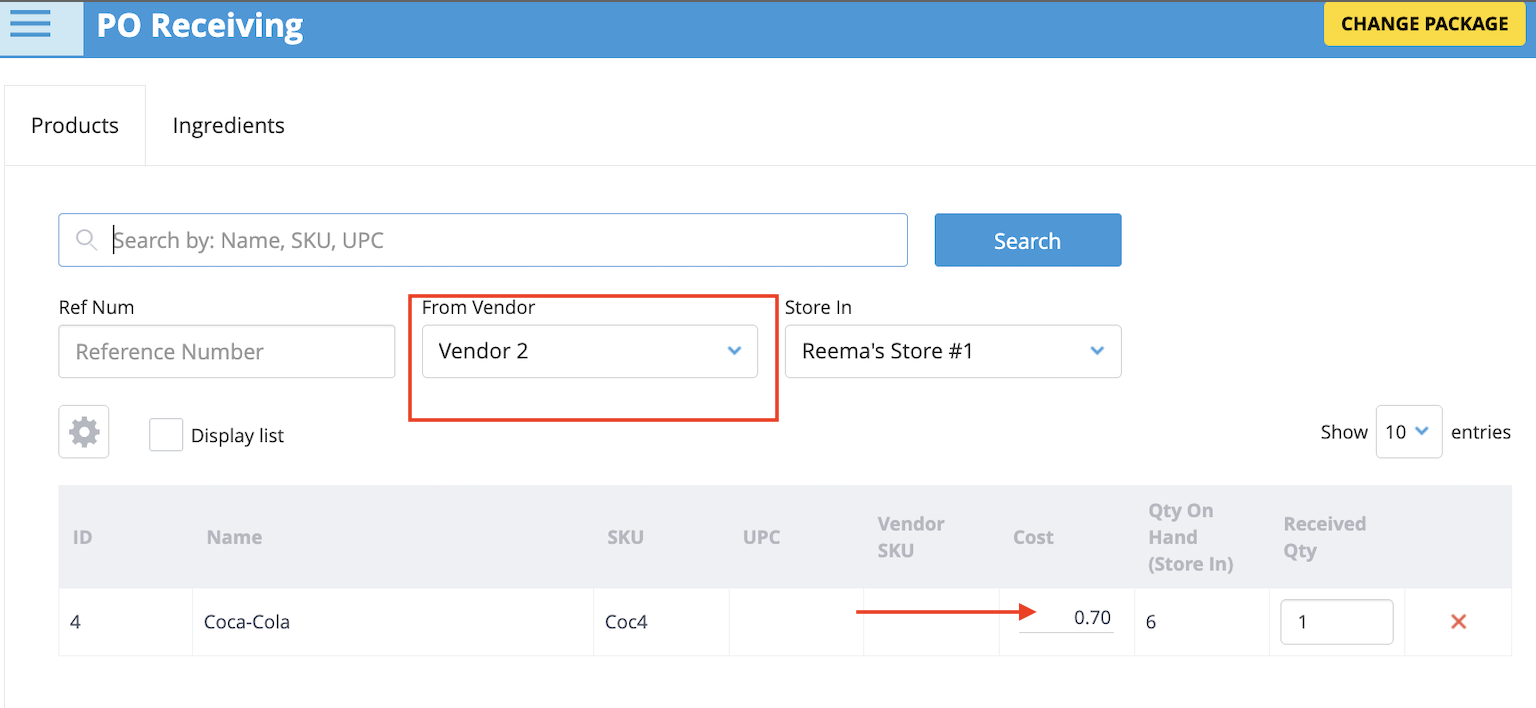Click the Change Package button
This screenshot has height=708, width=1536.
tap(1424, 24)
